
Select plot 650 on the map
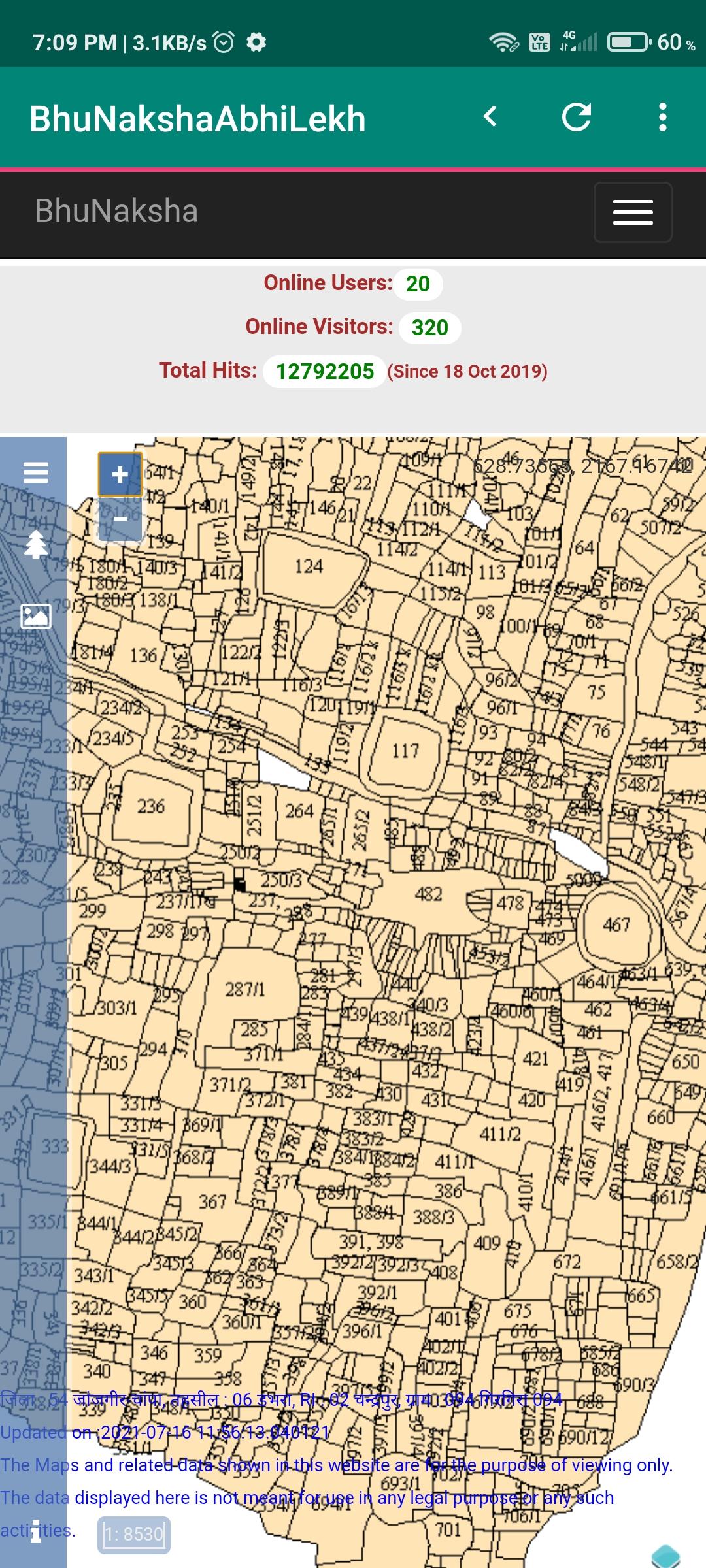pos(685,1060)
